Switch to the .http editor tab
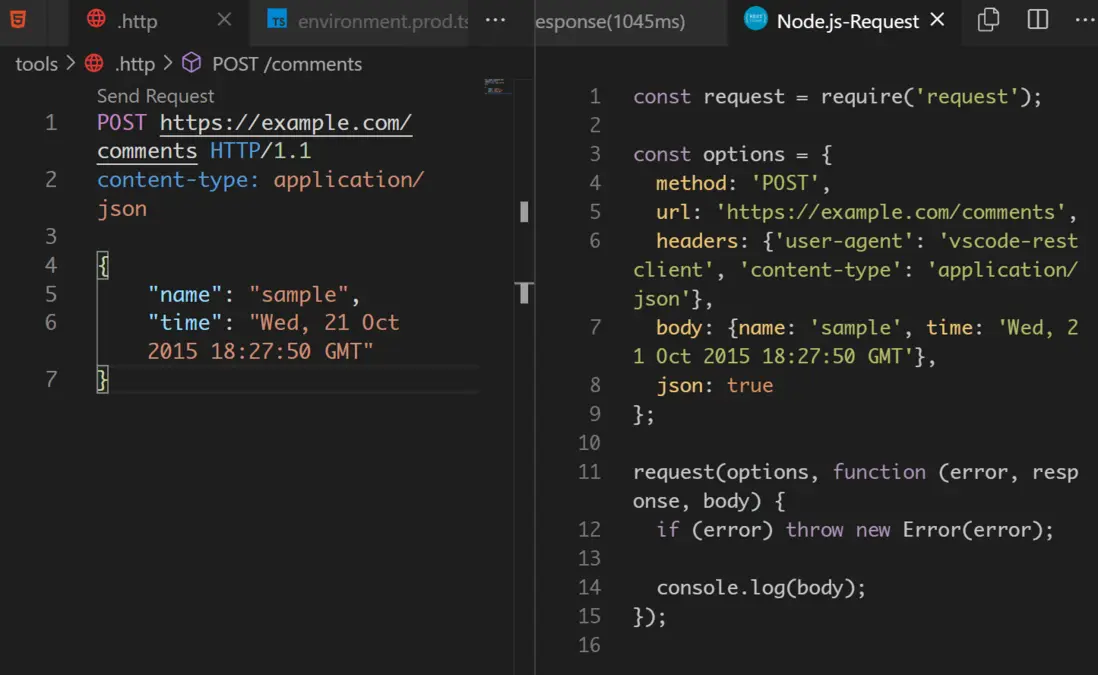 137,21
